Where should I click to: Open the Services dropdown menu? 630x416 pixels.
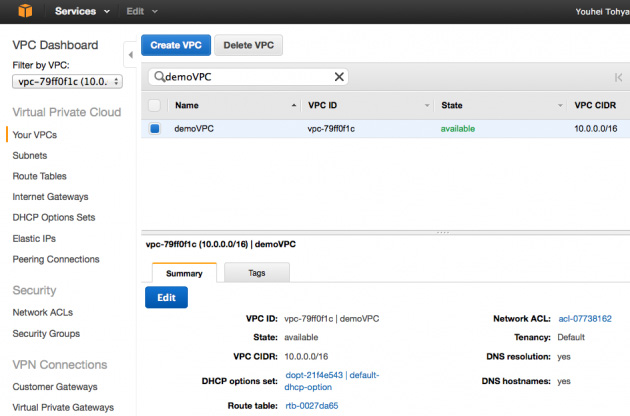coord(82,11)
